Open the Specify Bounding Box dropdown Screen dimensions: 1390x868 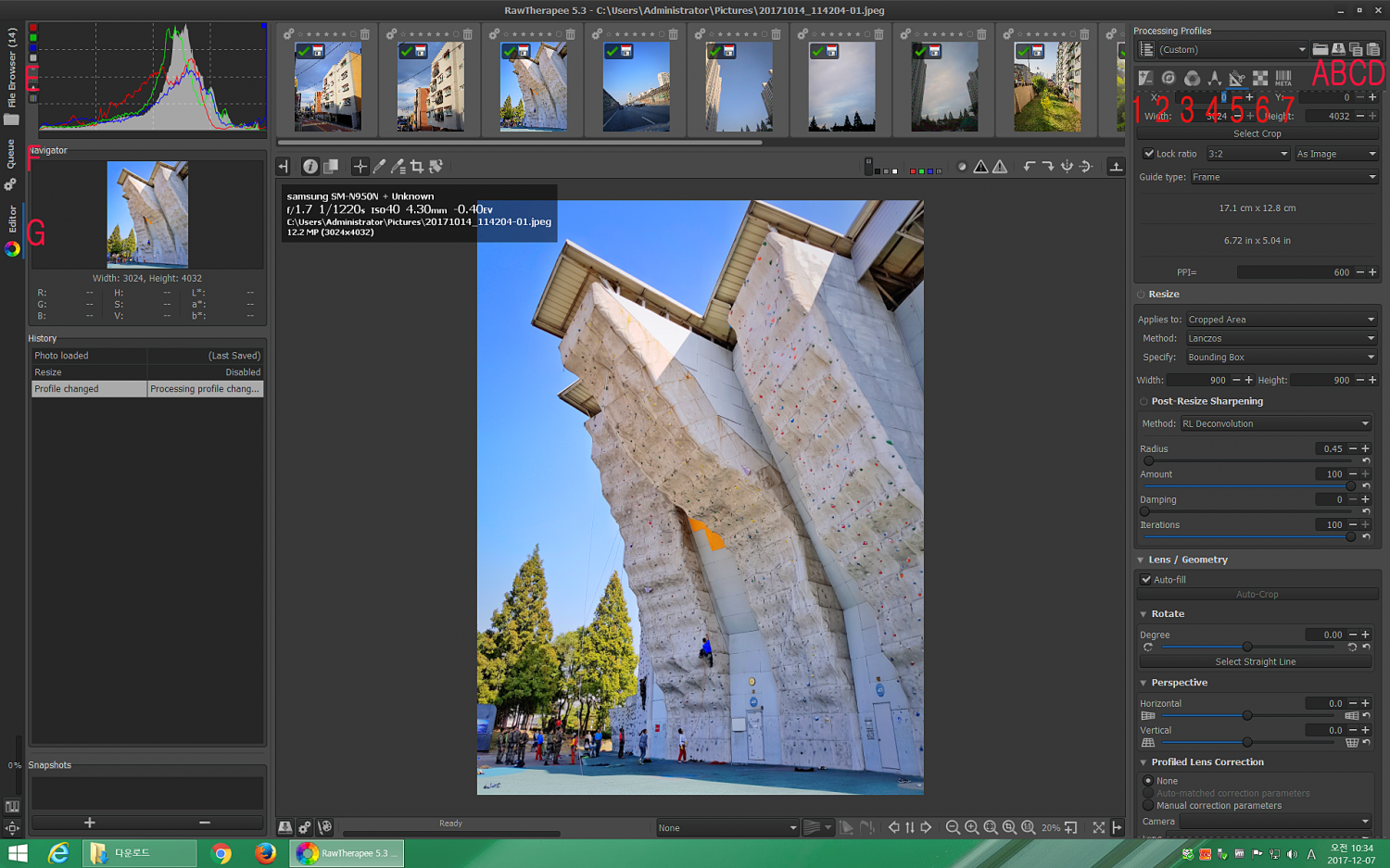tap(1281, 358)
